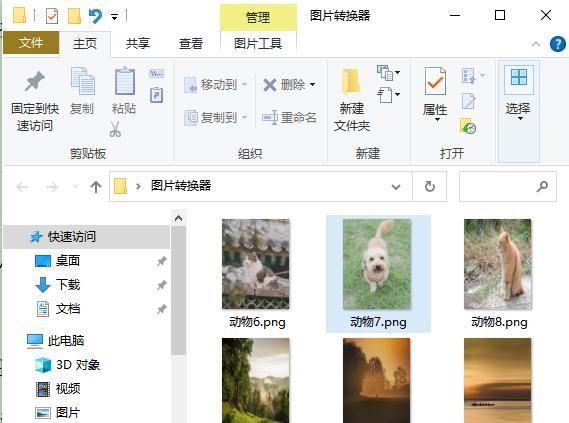Expand the address bar history dropdown
This screenshot has height=423, width=569.
click(x=396, y=187)
